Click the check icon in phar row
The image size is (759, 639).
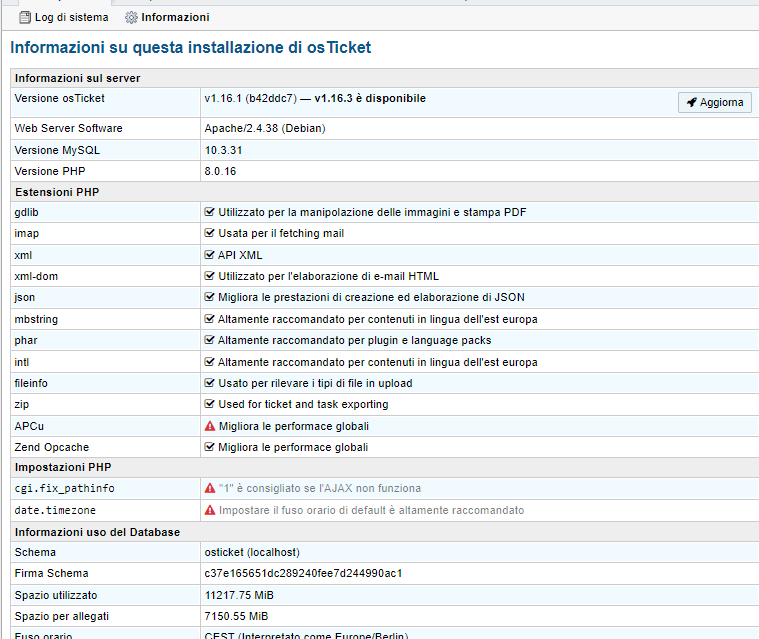[209, 340]
